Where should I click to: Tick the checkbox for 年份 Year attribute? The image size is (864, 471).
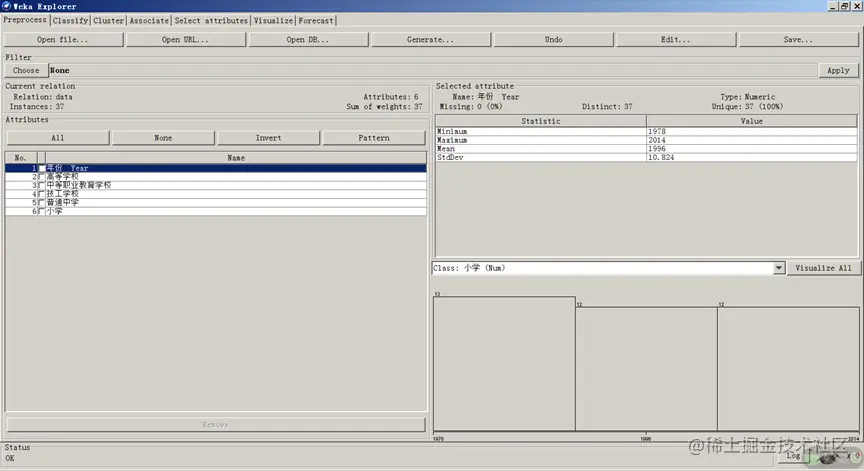click(x=41, y=168)
